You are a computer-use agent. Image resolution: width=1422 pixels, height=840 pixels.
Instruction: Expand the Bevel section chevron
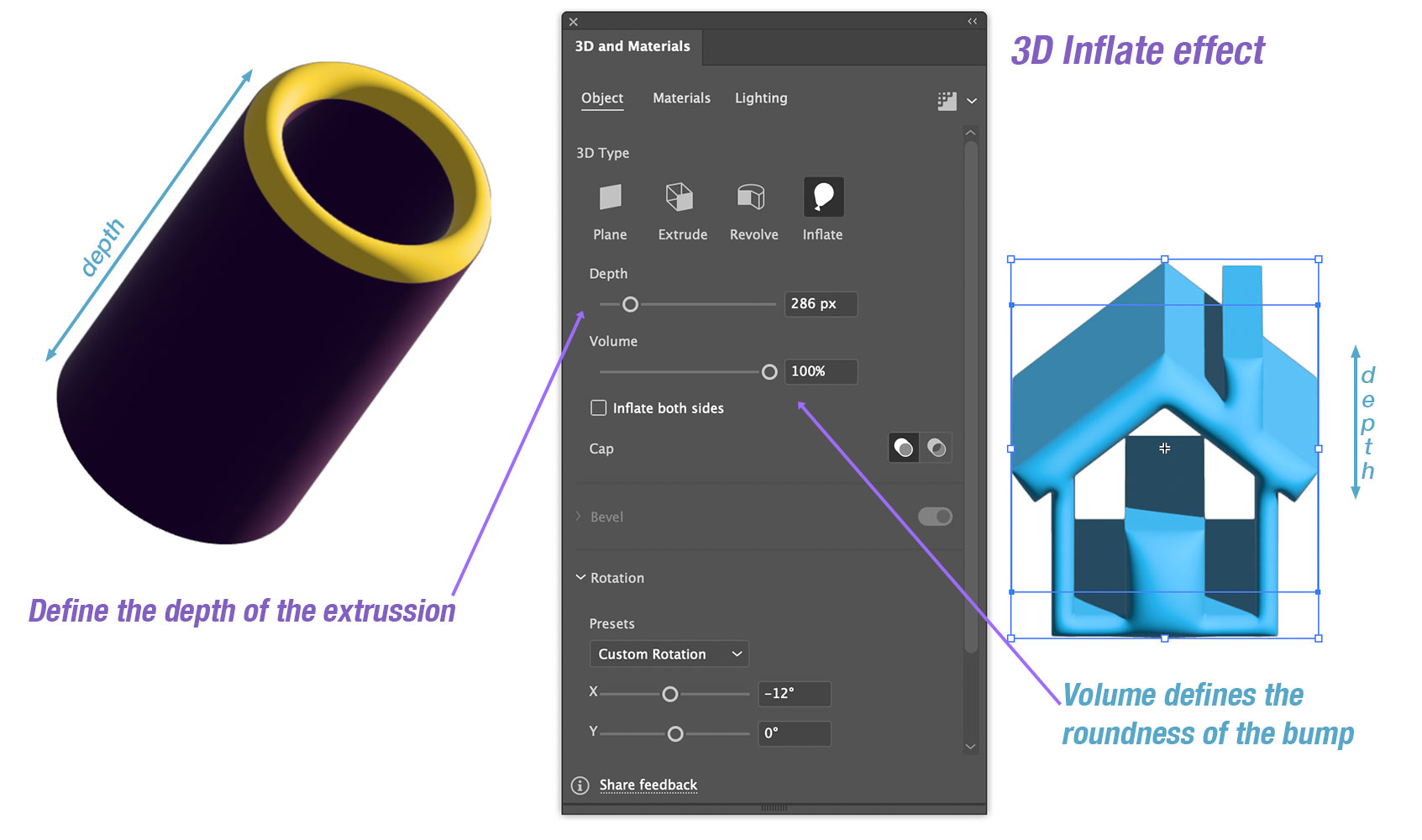tap(579, 517)
